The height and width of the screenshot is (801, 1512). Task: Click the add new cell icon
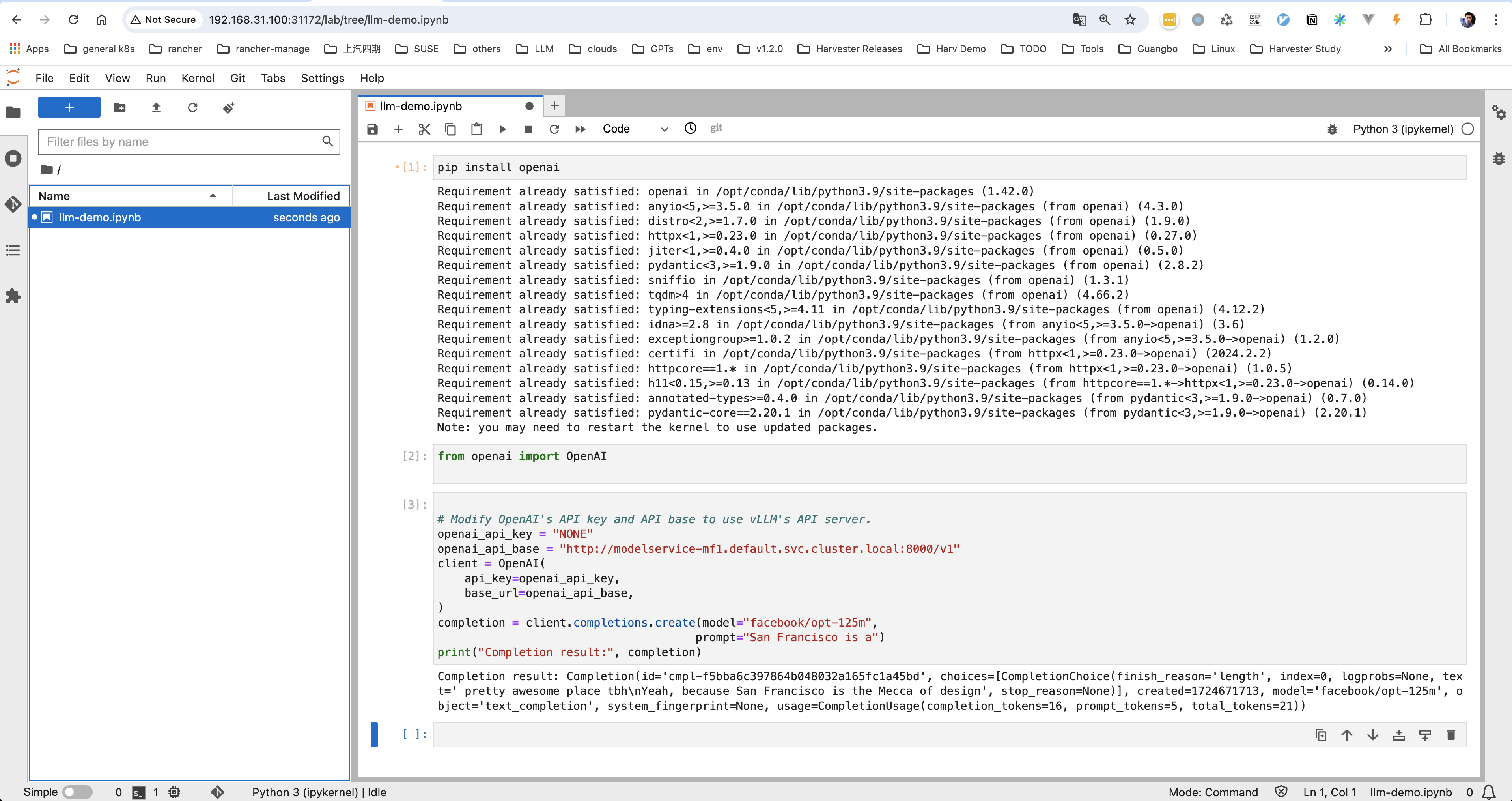pos(398,128)
